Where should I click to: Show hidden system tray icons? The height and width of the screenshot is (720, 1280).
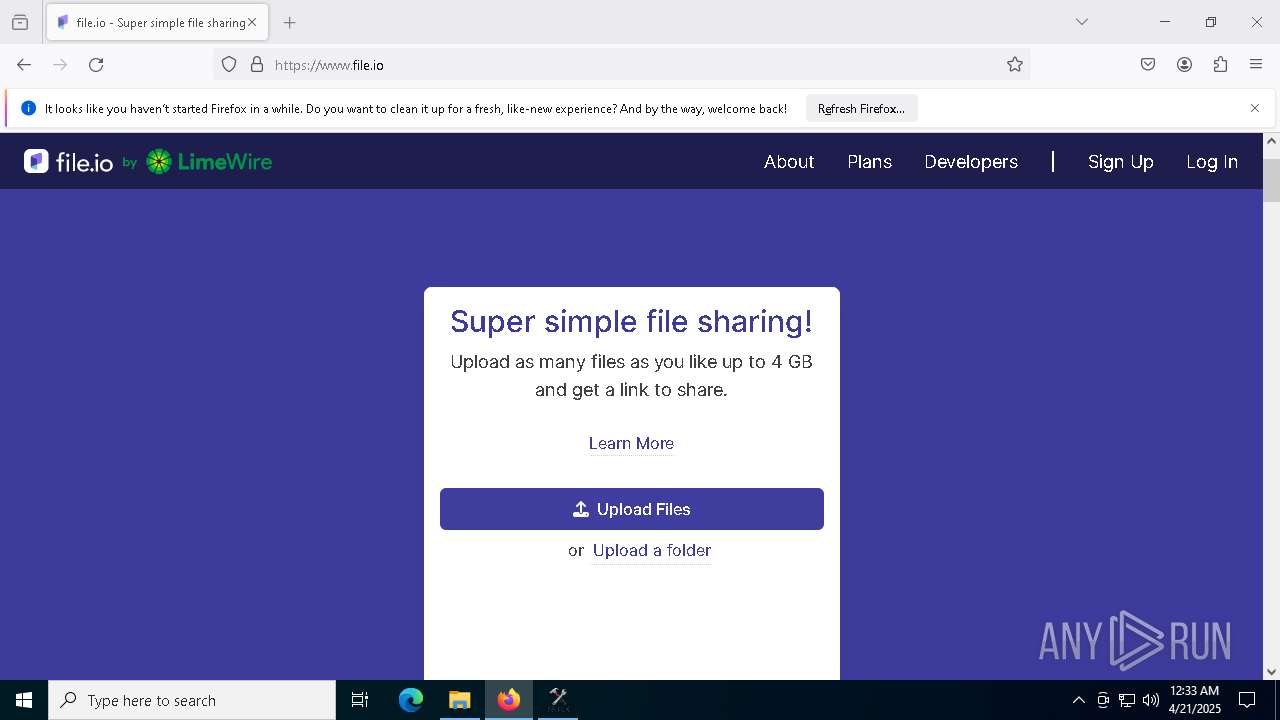click(1078, 700)
